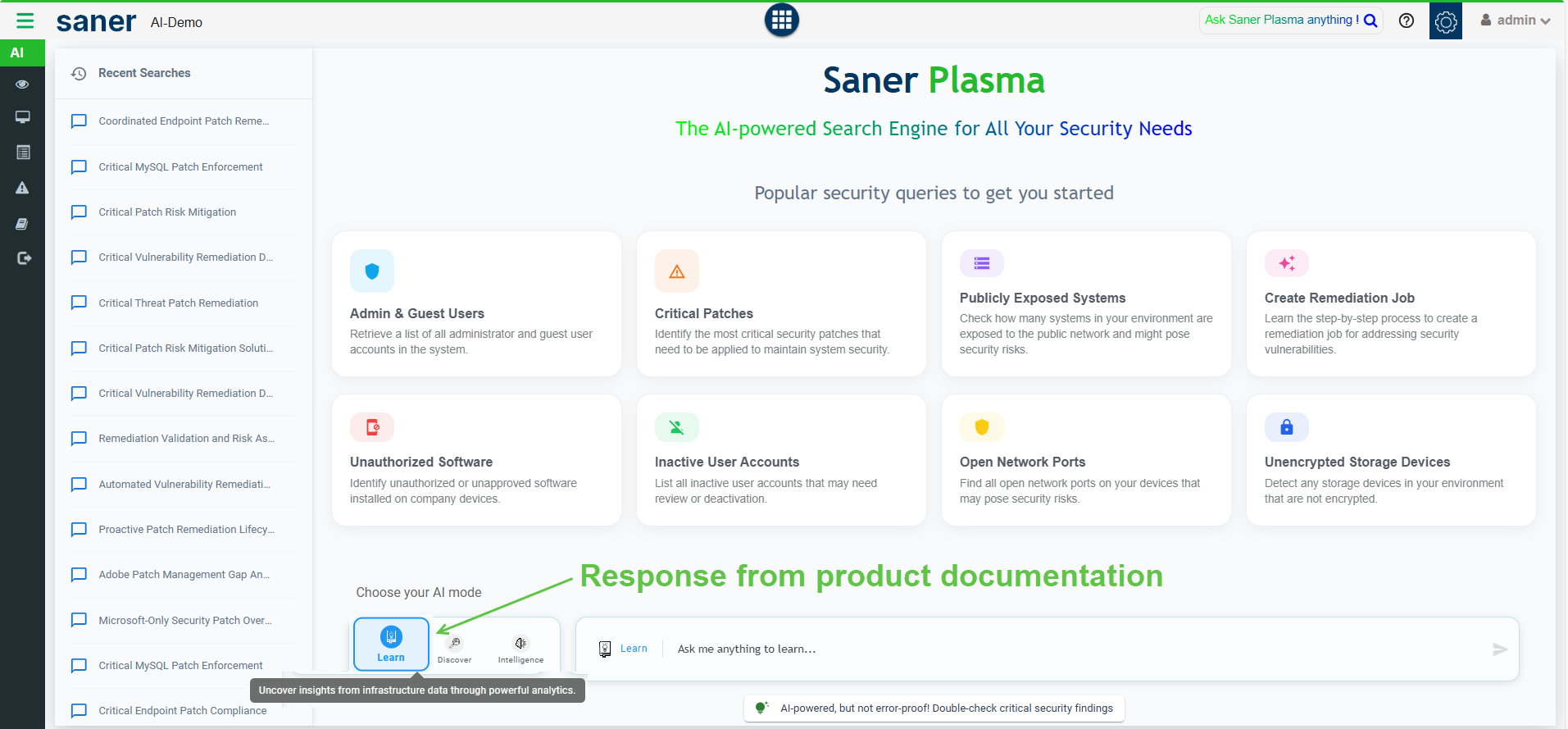The width and height of the screenshot is (1568, 729).
Task: Select the AI sidebar item
Action: point(22,52)
